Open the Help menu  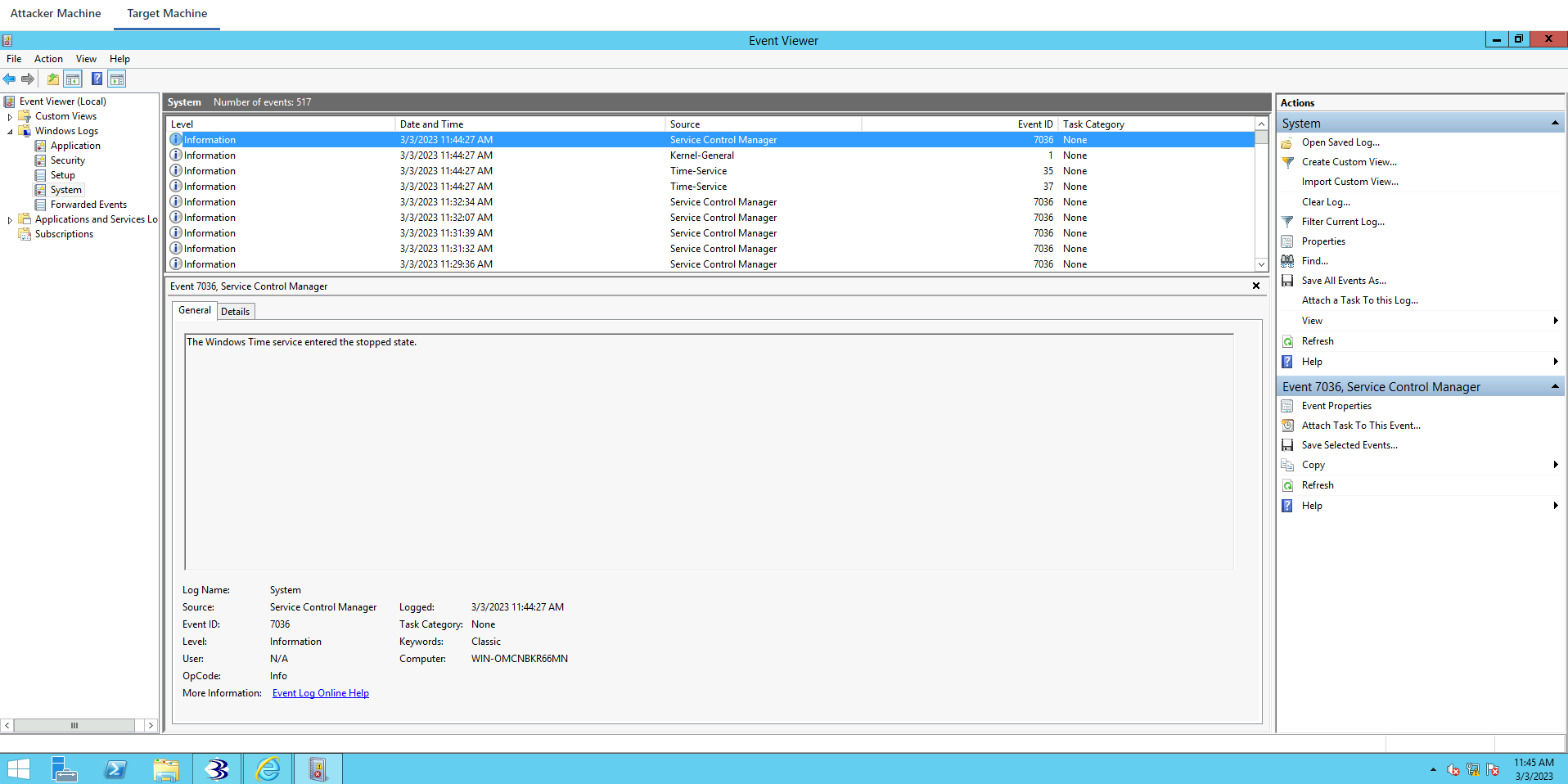click(x=119, y=59)
